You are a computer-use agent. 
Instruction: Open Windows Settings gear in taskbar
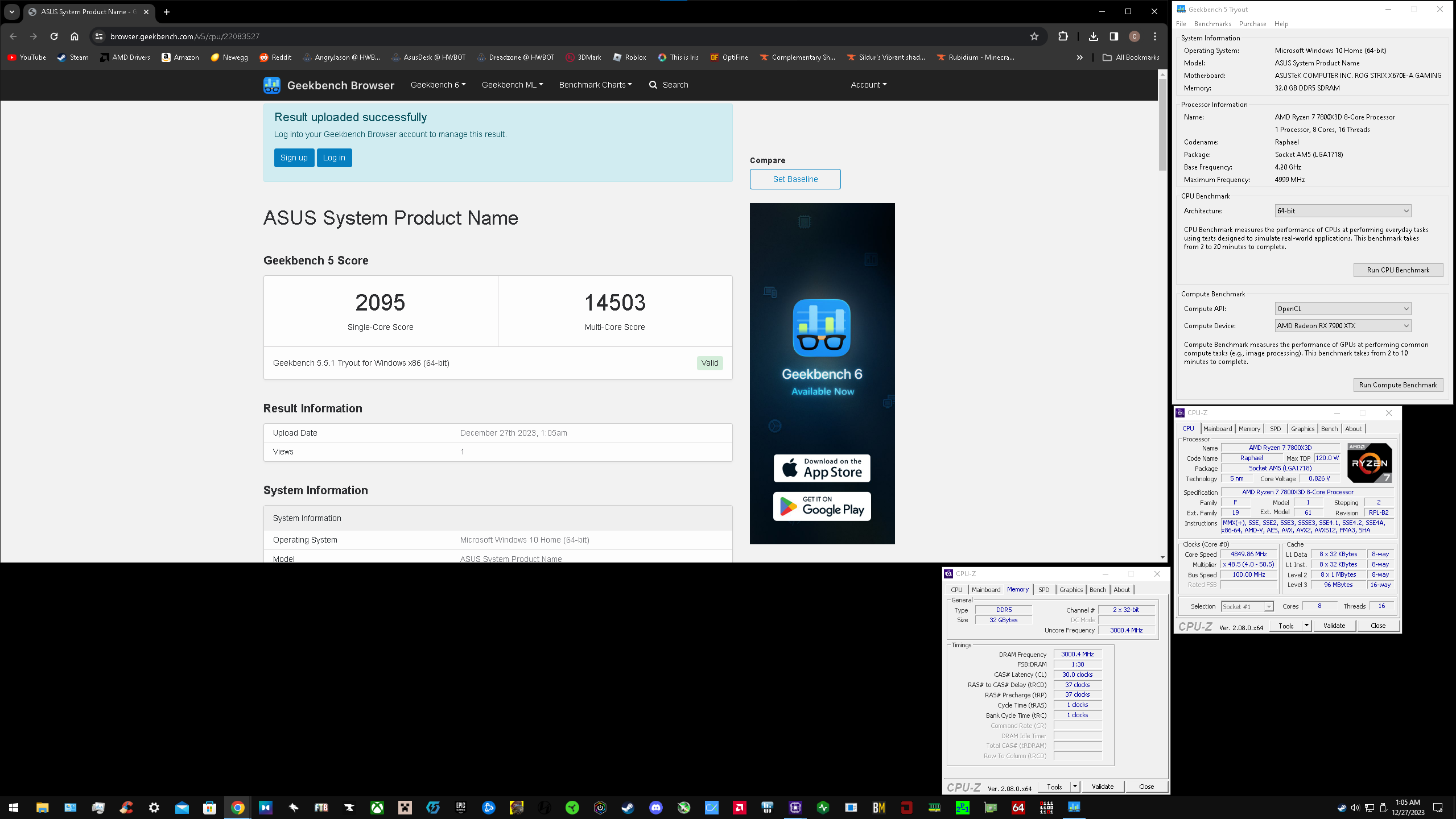154,807
